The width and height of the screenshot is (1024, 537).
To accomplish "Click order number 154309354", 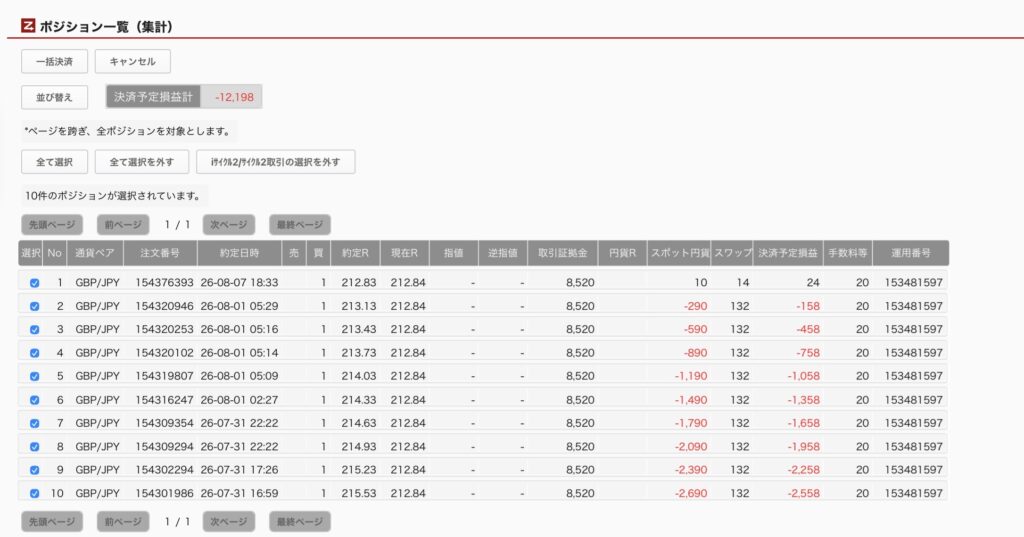I will coord(165,423).
